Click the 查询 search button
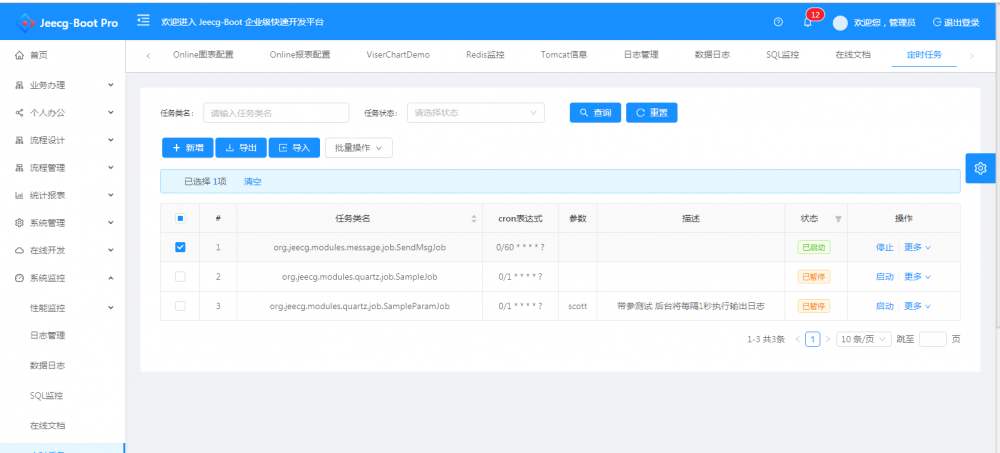The image size is (1000, 453). [595, 113]
